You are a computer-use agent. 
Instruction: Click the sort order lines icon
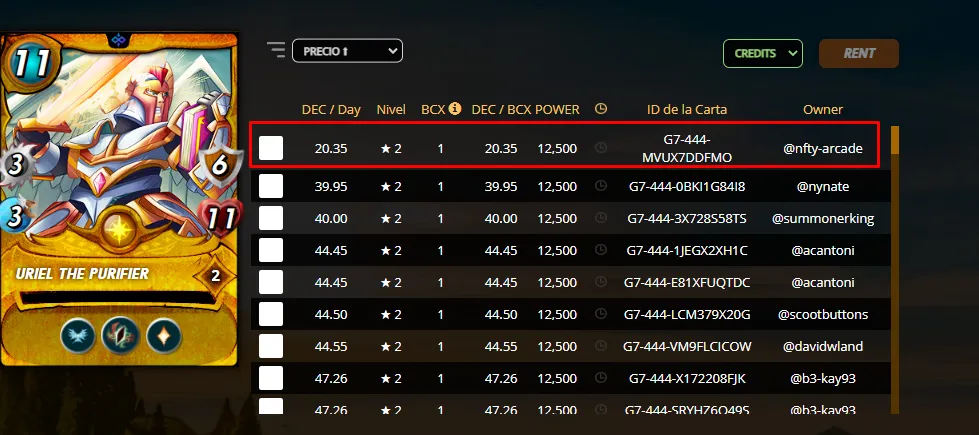275,50
